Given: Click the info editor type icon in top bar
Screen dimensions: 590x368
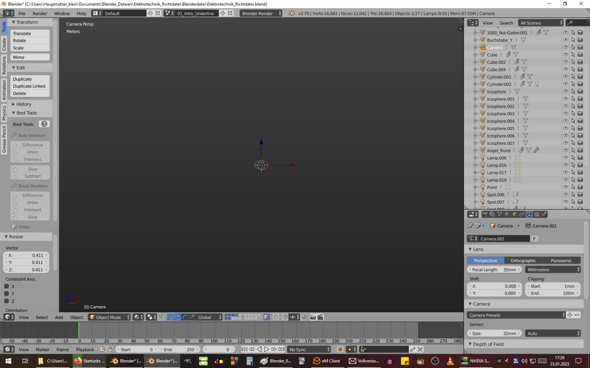Looking at the screenshot, I should (8, 13).
